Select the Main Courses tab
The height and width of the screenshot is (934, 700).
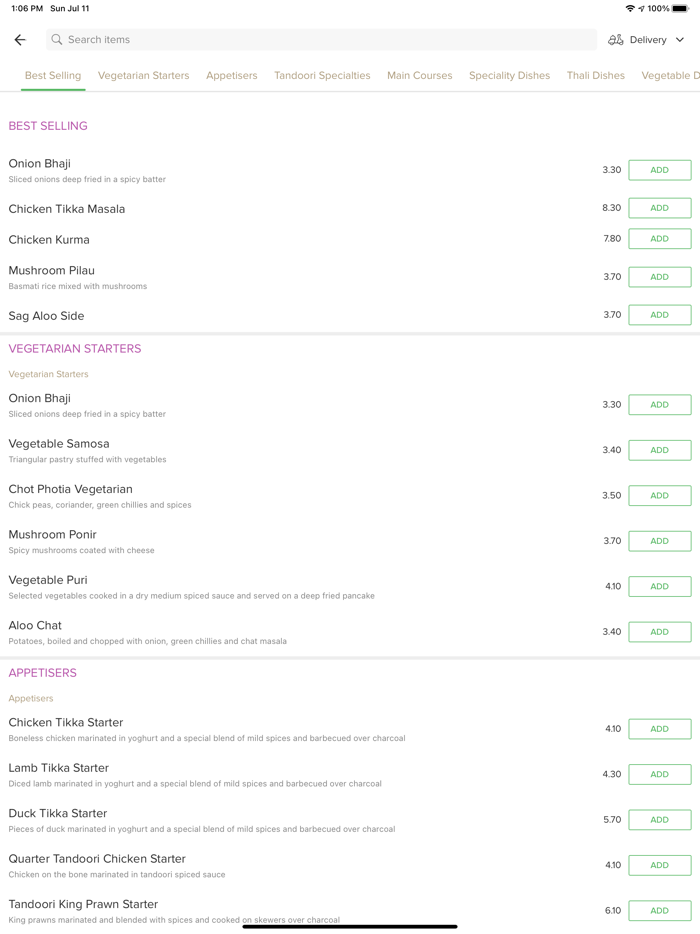[419, 76]
